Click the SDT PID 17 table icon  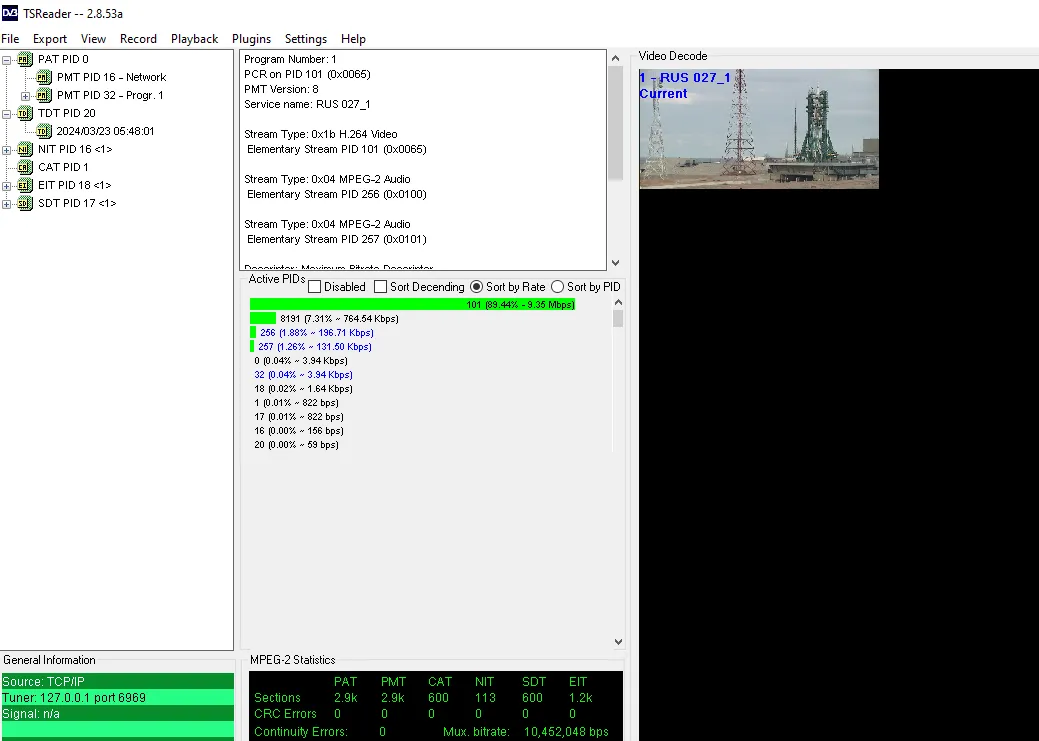(x=25, y=203)
